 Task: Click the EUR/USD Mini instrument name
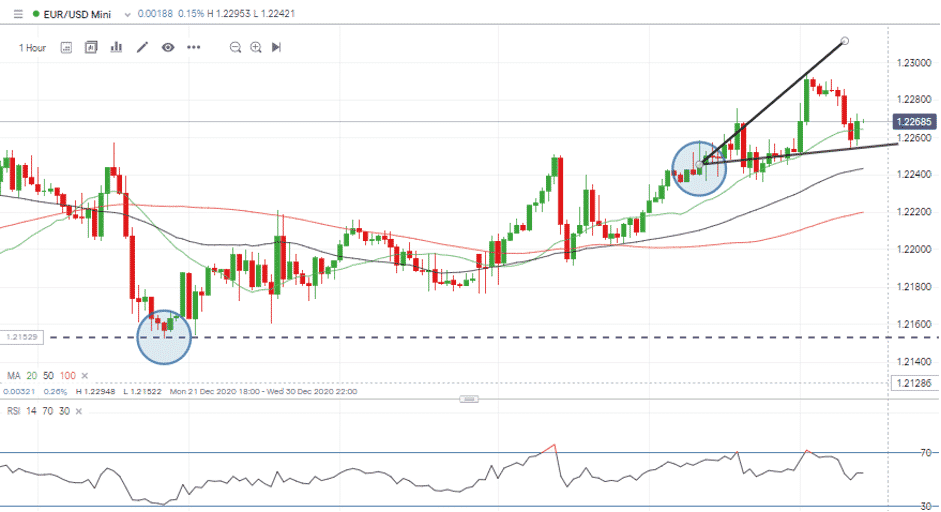(x=77, y=14)
